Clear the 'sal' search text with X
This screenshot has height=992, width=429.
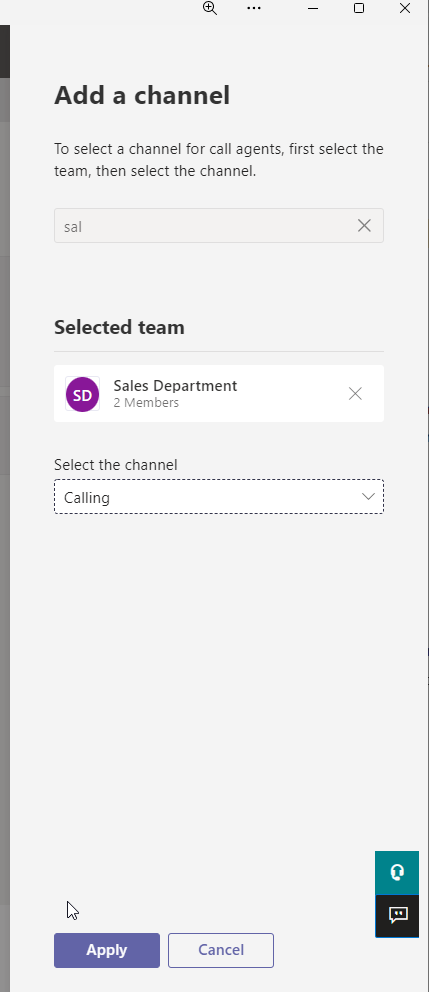364,225
